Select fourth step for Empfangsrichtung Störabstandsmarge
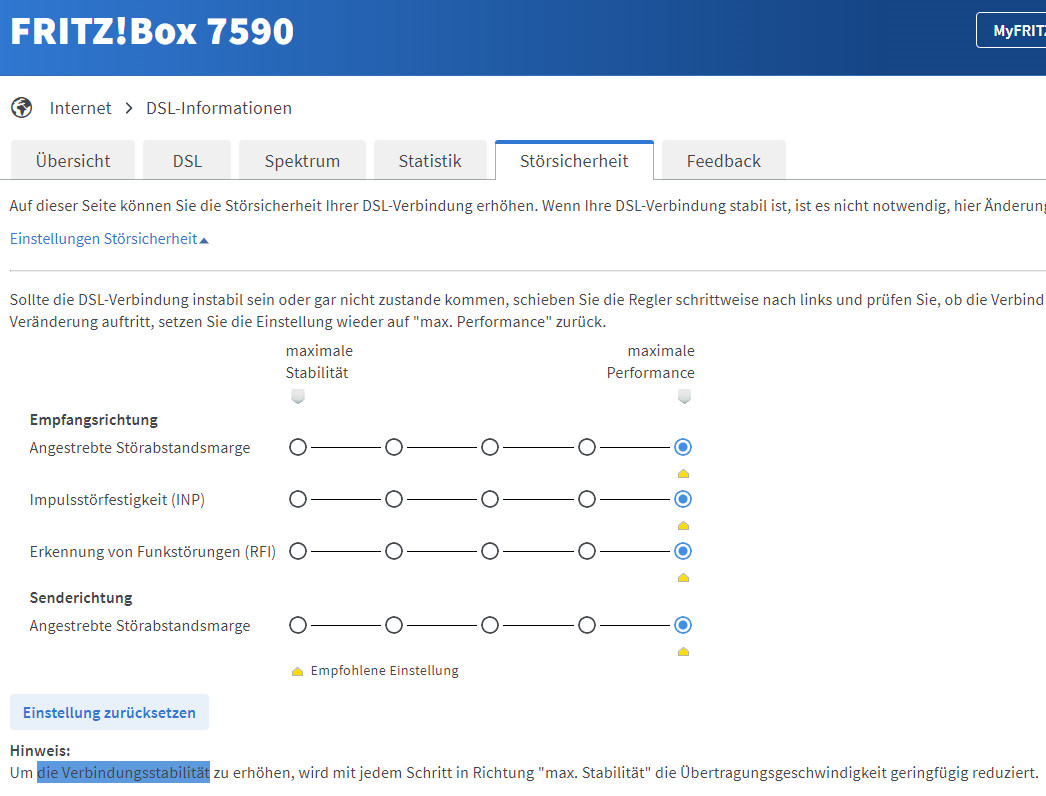 (587, 447)
